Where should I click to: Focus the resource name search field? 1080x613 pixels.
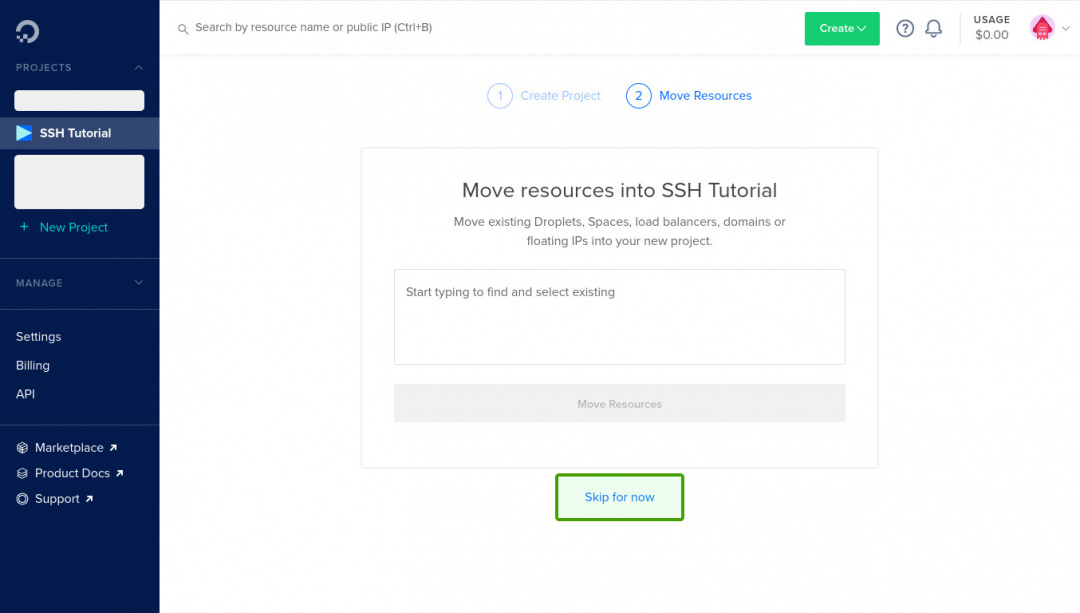tap(313, 28)
